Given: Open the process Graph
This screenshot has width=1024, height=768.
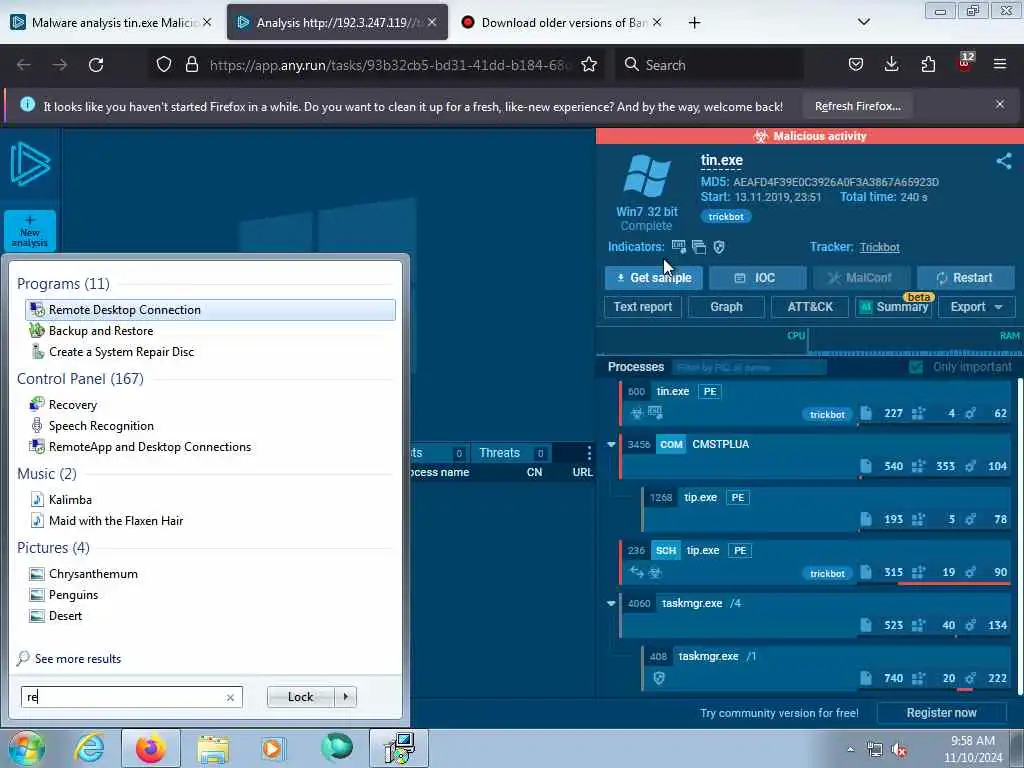Looking at the screenshot, I should pos(726,307).
